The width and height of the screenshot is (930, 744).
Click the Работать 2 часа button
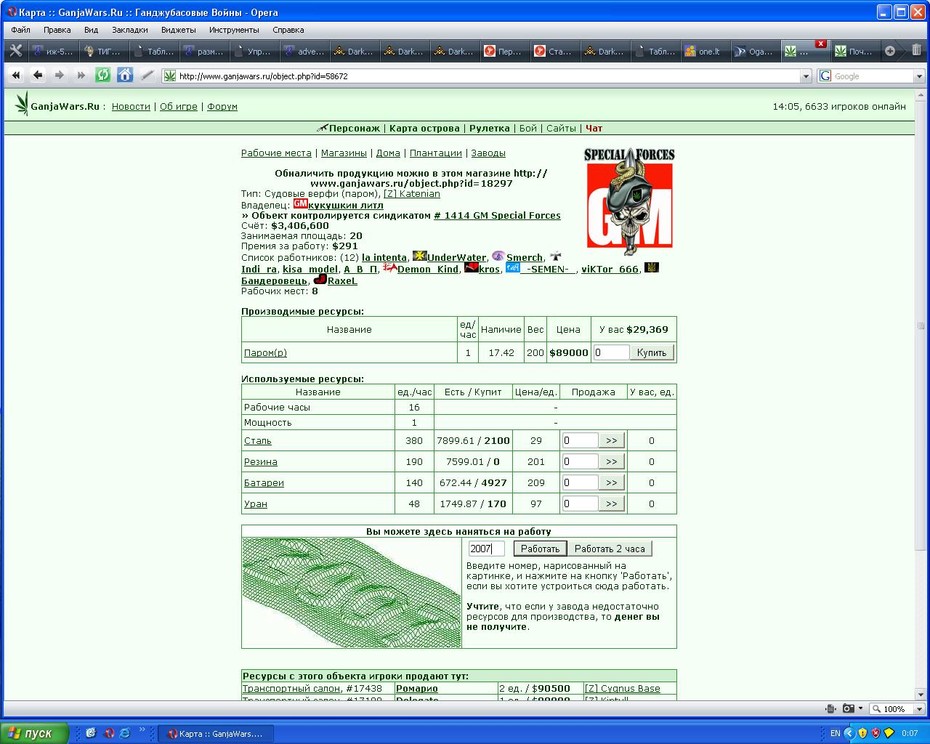(x=609, y=549)
